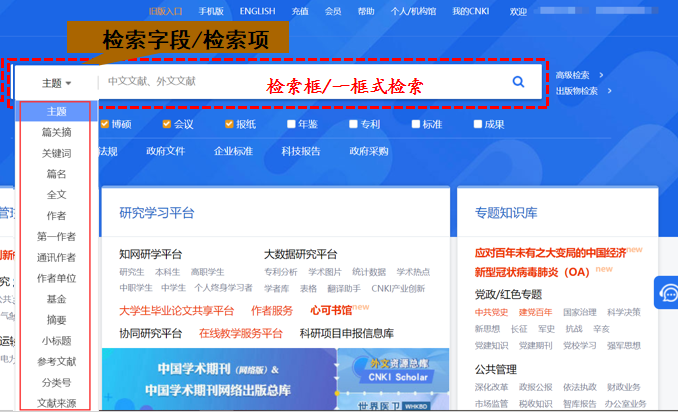Image resolution: width=678 pixels, height=412 pixels.
Task: Open 企业标准 database link
Action: click(x=233, y=151)
